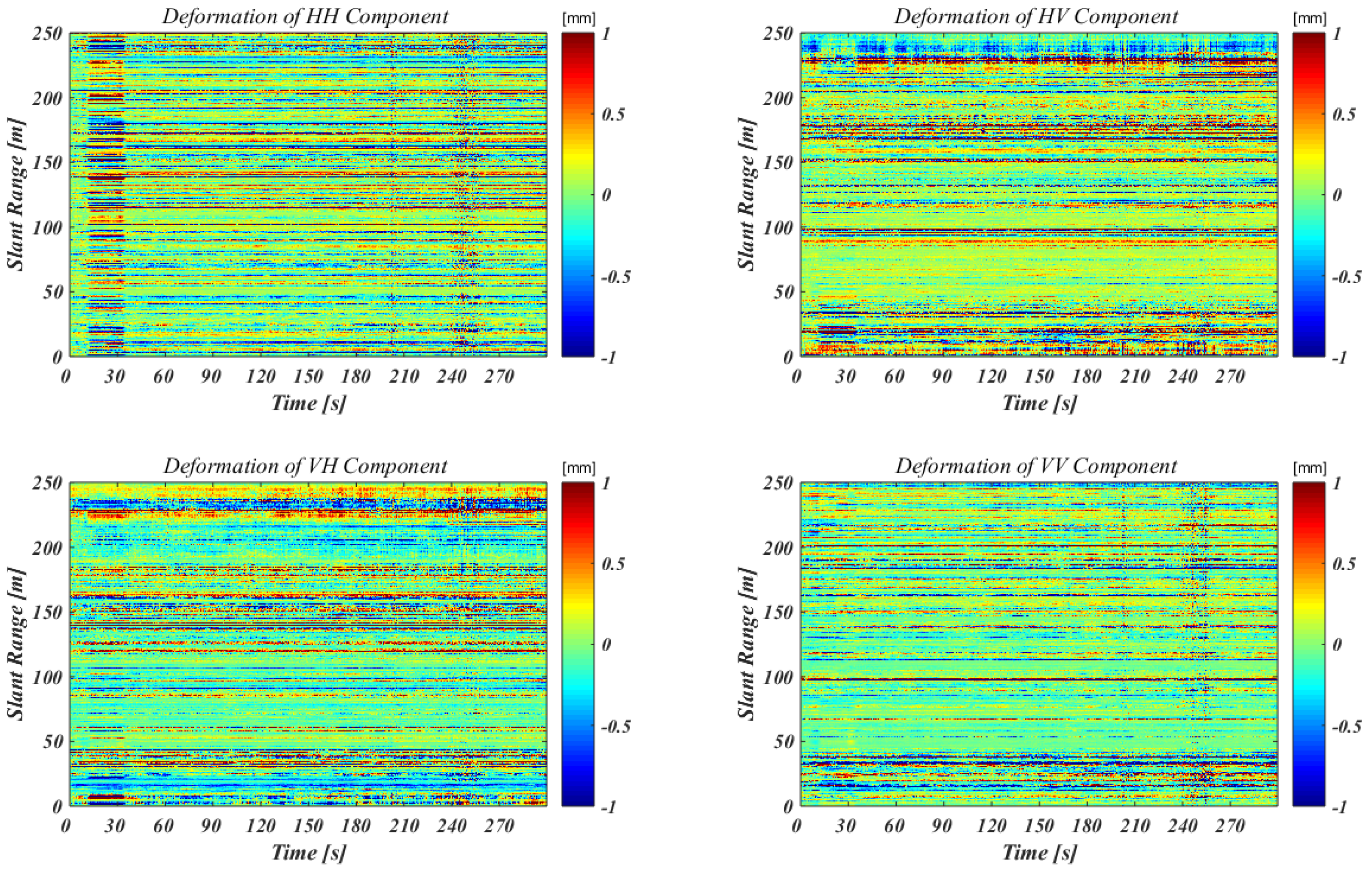Click the HV Component deformation heatmap
The width and height of the screenshot is (1372, 877).
click(1039, 195)
